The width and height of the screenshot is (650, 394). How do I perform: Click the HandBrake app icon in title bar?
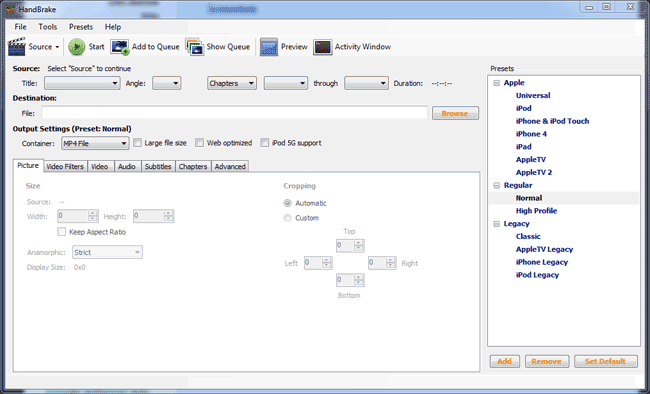point(11,9)
